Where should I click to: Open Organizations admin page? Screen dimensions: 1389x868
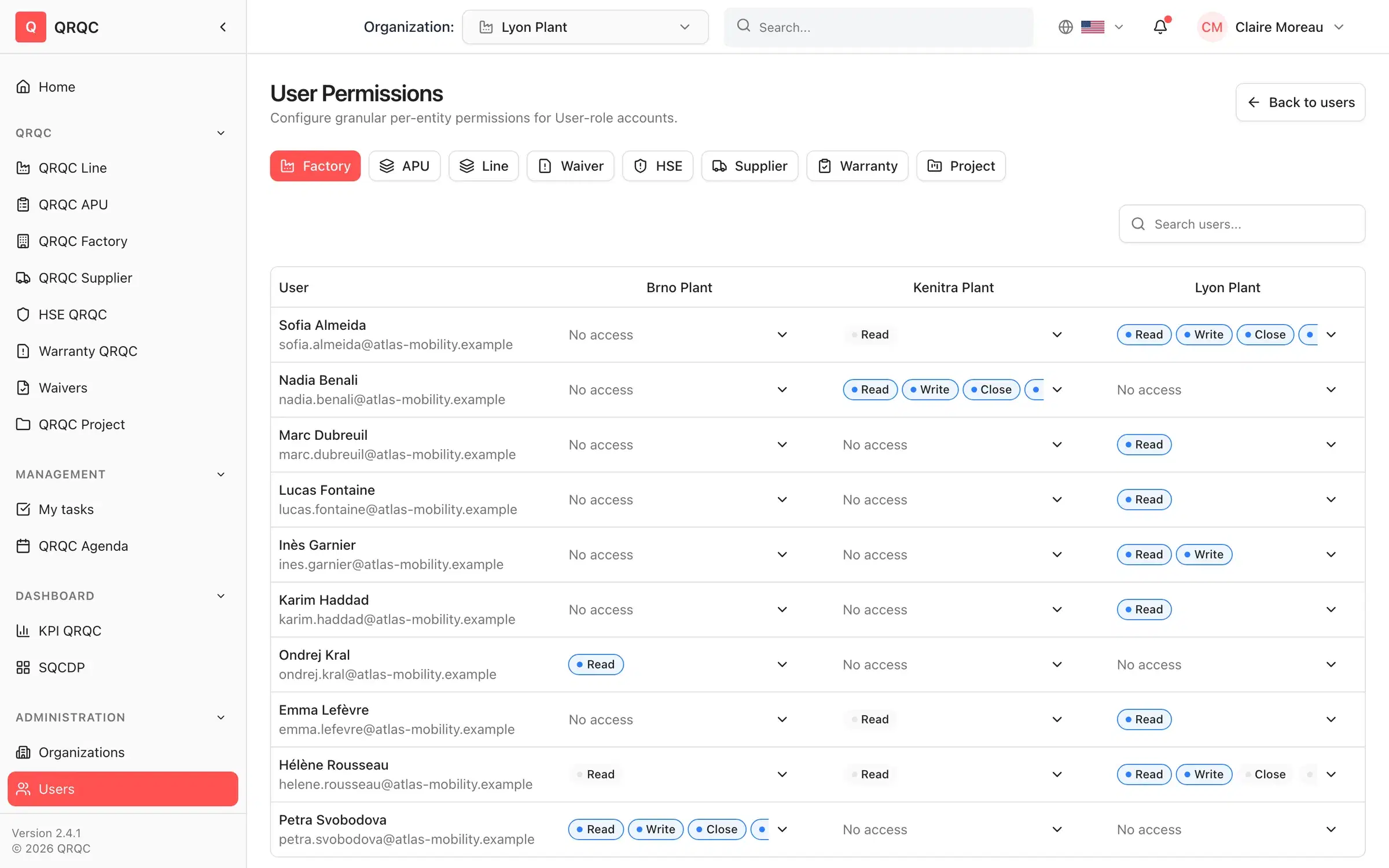point(123,752)
